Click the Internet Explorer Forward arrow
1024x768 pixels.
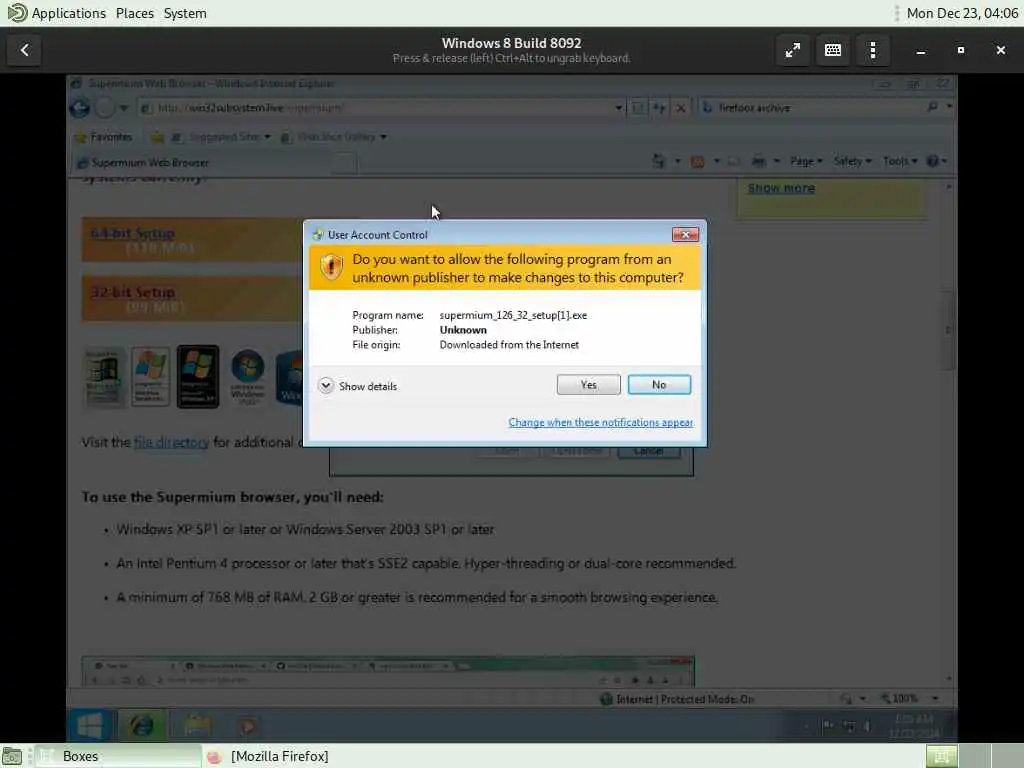coord(104,108)
